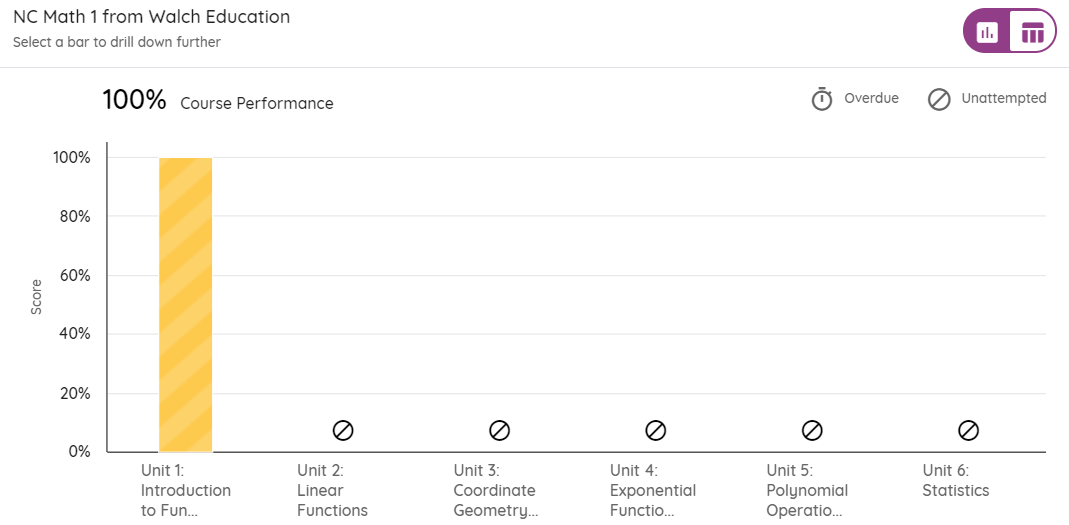Select the unattempted icon for Unit 4
The width and height of the screenshot is (1069, 525).
tap(656, 430)
